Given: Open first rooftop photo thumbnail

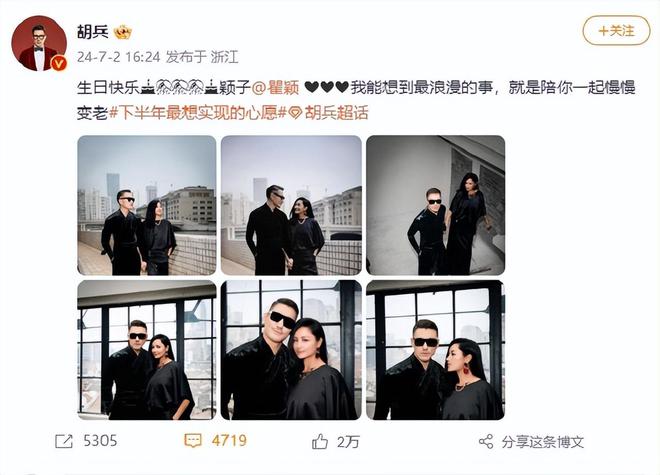Looking at the screenshot, I should coord(147,205).
